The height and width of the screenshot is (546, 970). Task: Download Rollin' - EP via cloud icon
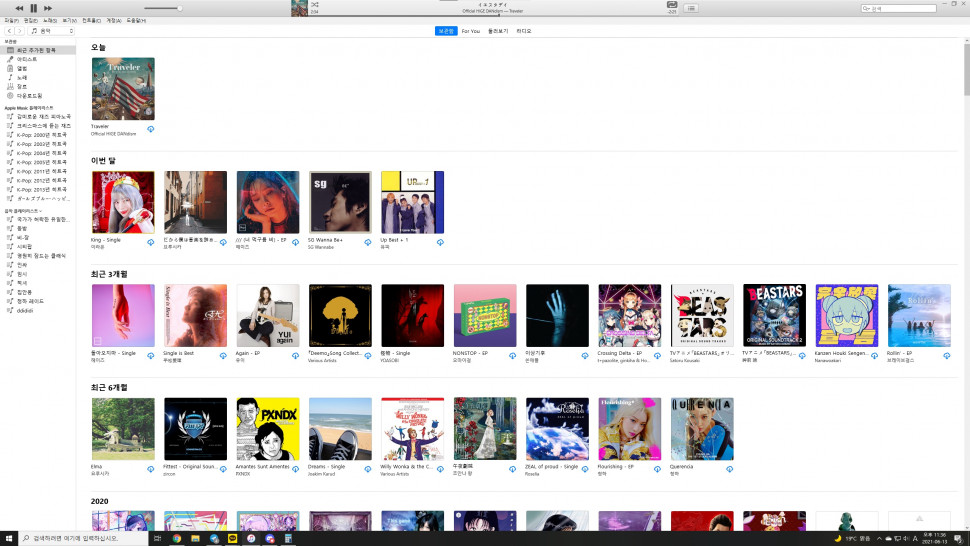[946, 356]
